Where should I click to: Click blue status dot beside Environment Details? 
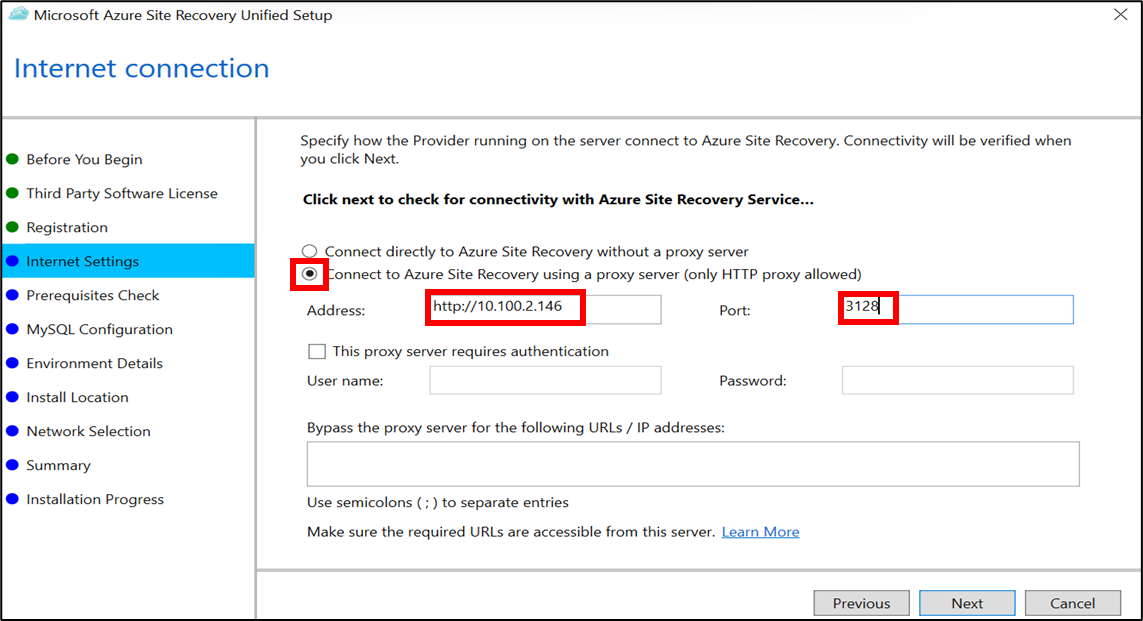click(12, 363)
